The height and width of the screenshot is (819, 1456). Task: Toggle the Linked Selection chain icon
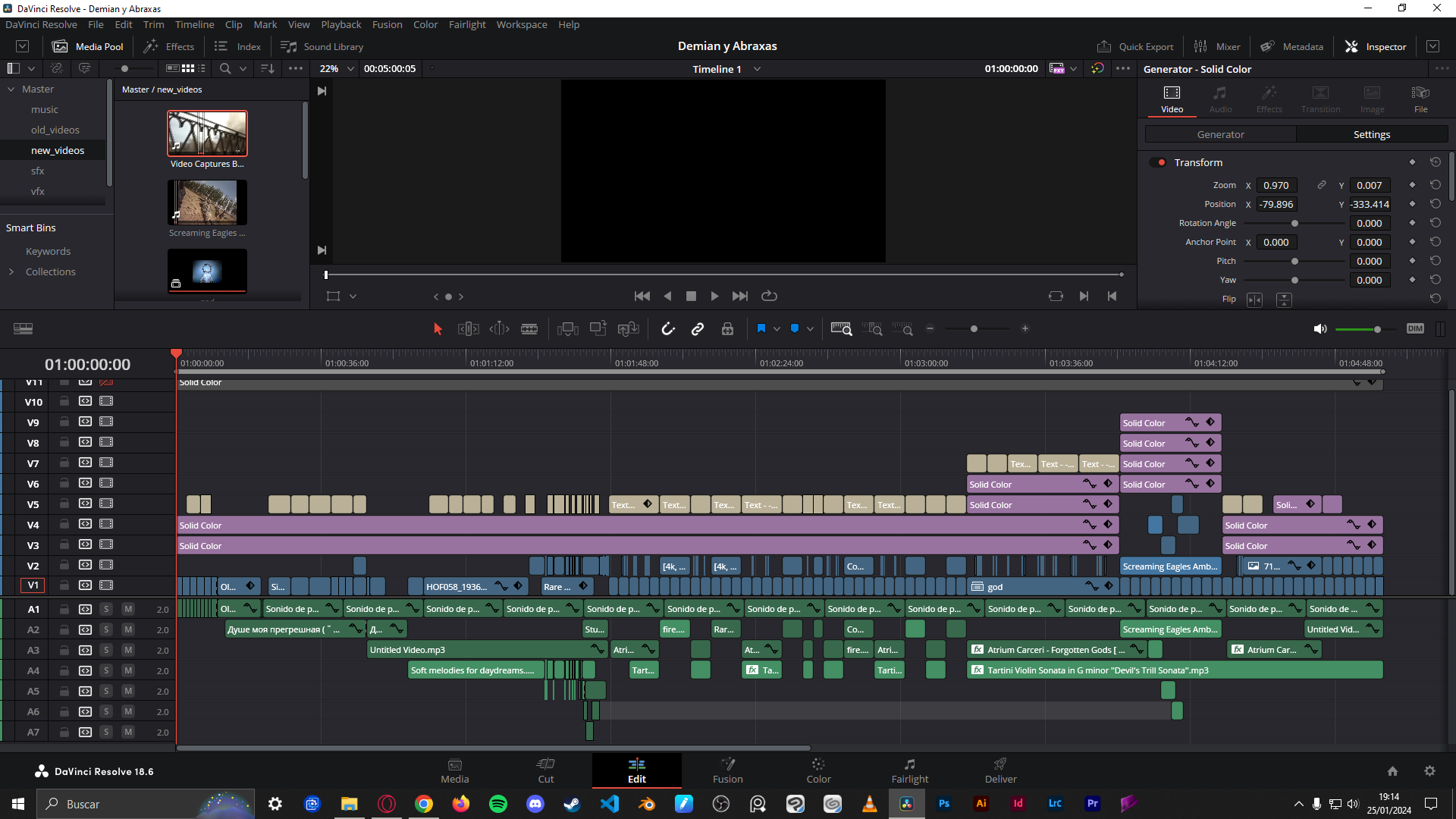tap(698, 329)
